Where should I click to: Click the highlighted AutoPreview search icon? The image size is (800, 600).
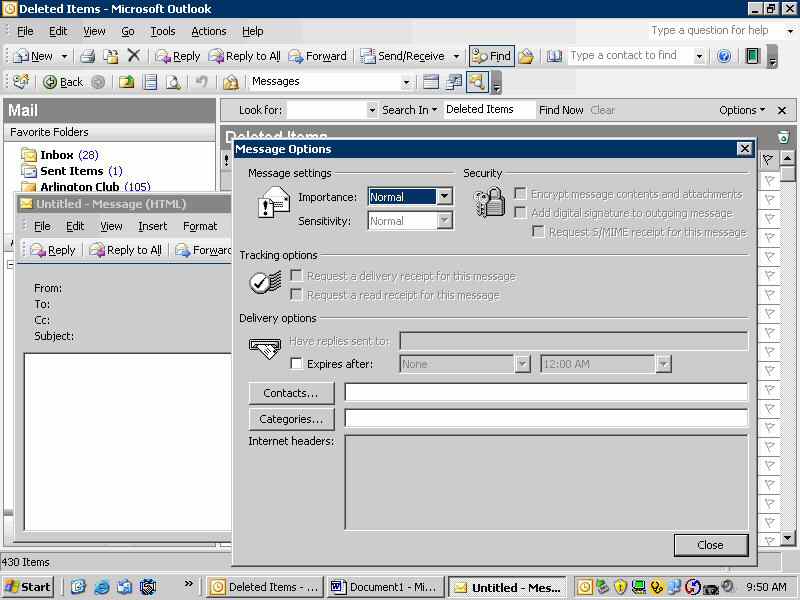[x=477, y=82]
